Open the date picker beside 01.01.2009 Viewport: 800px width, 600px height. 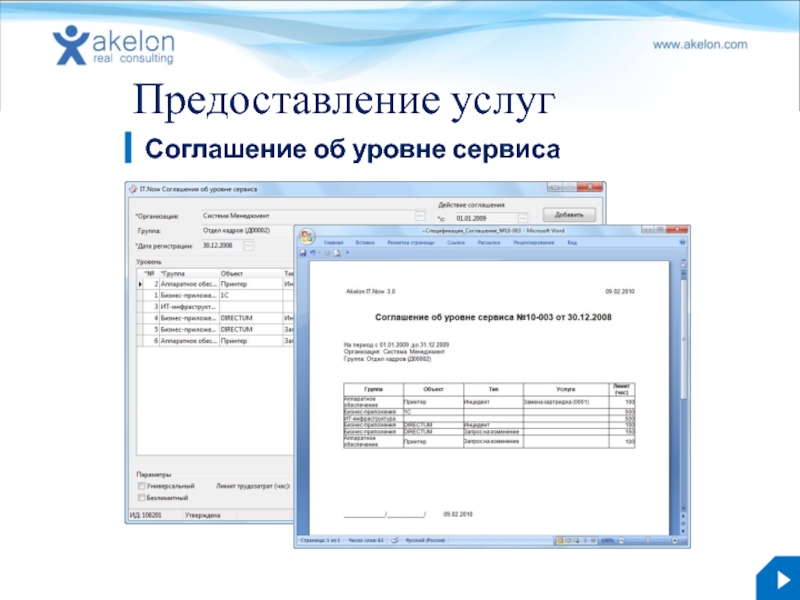(x=522, y=218)
